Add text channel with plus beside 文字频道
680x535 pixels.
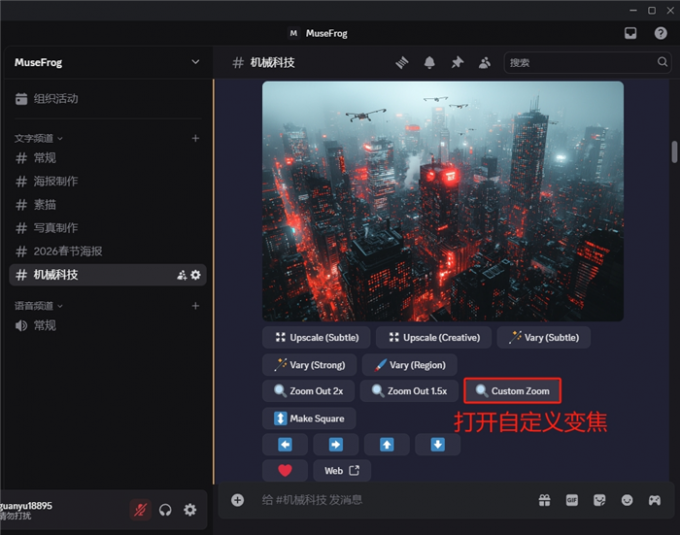[196, 138]
